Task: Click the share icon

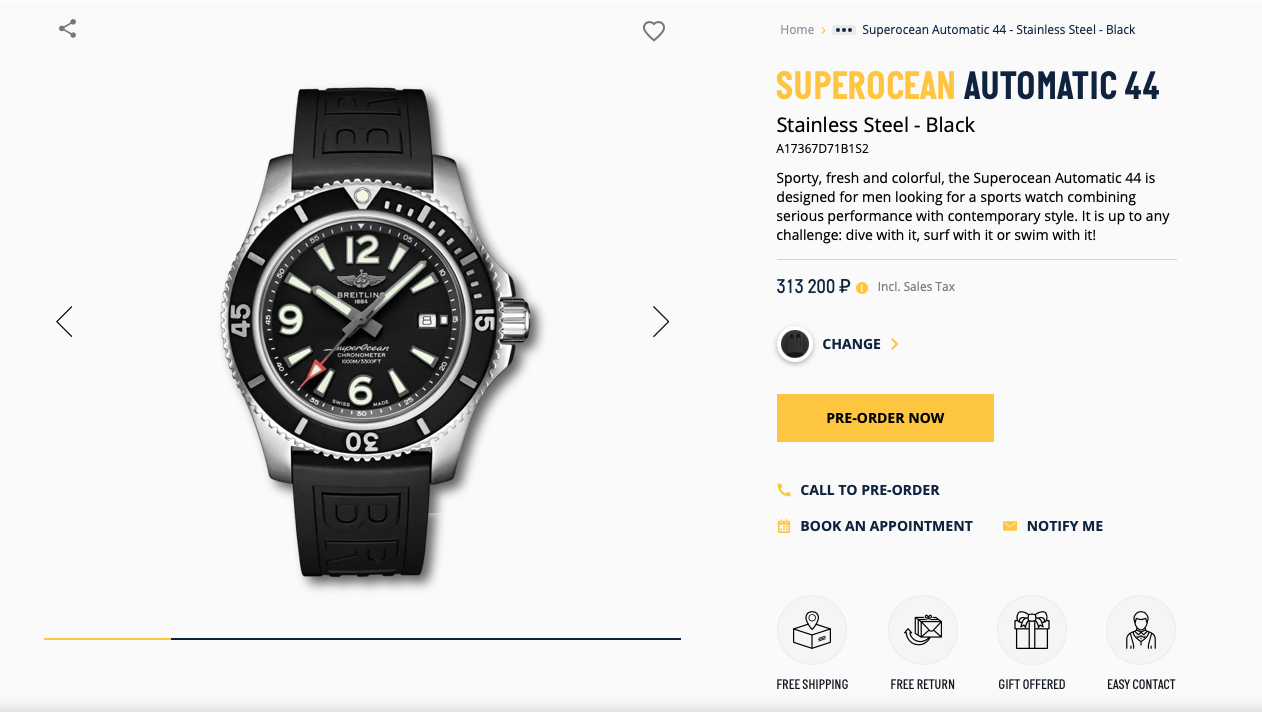Action: click(x=68, y=29)
